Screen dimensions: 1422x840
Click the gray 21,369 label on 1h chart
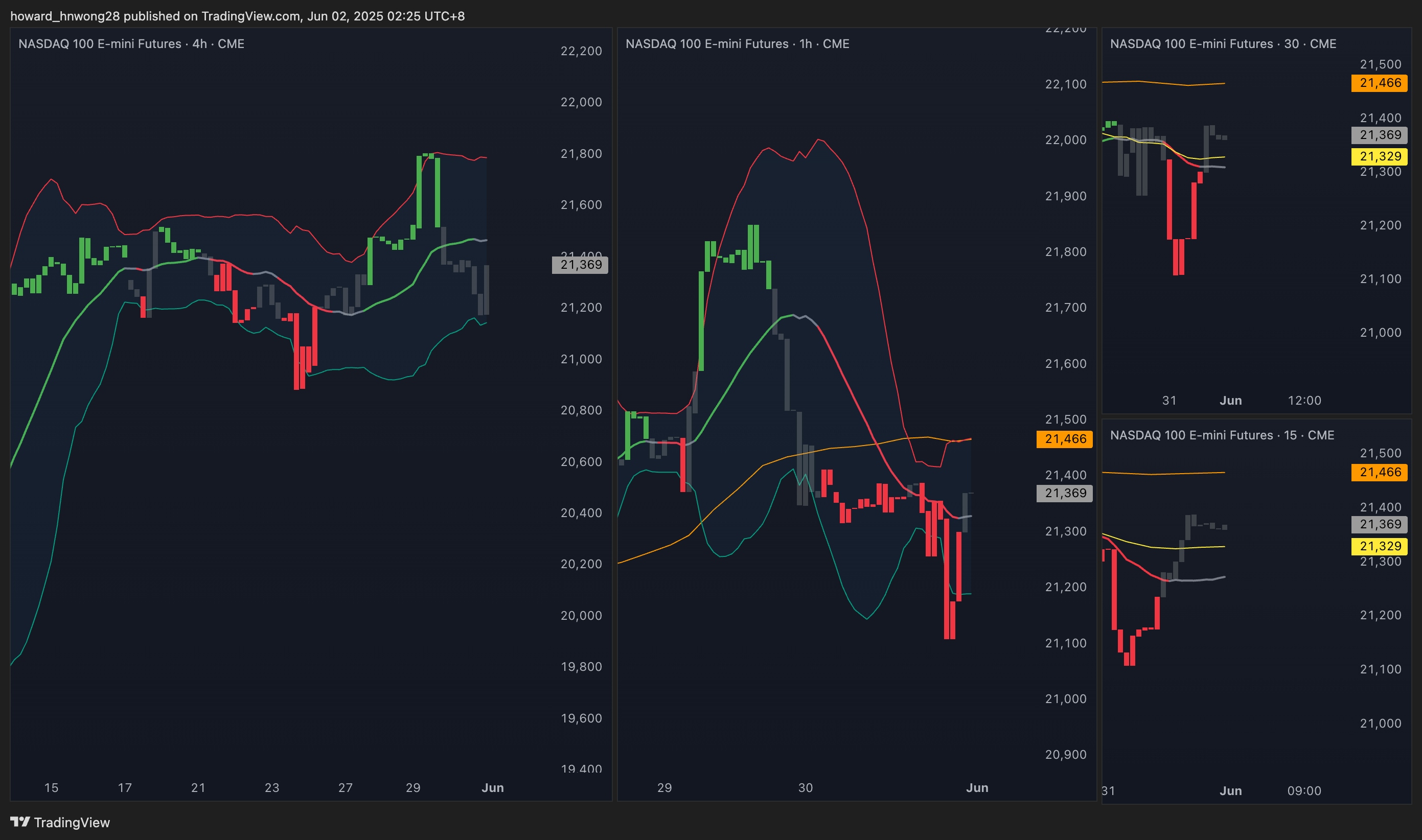[x=1065, y=493]
